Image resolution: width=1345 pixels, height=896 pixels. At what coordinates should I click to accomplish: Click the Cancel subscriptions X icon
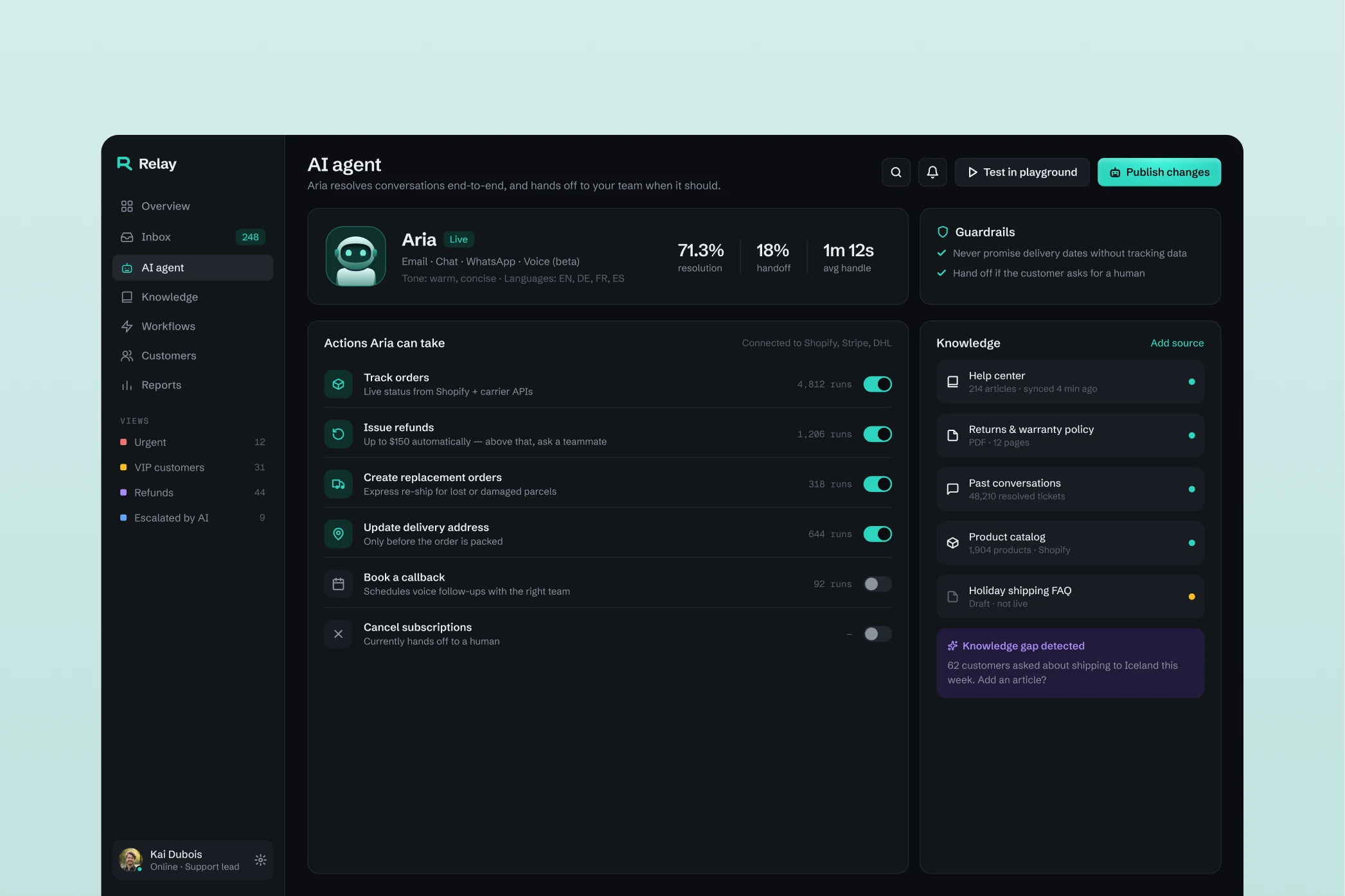338,634
